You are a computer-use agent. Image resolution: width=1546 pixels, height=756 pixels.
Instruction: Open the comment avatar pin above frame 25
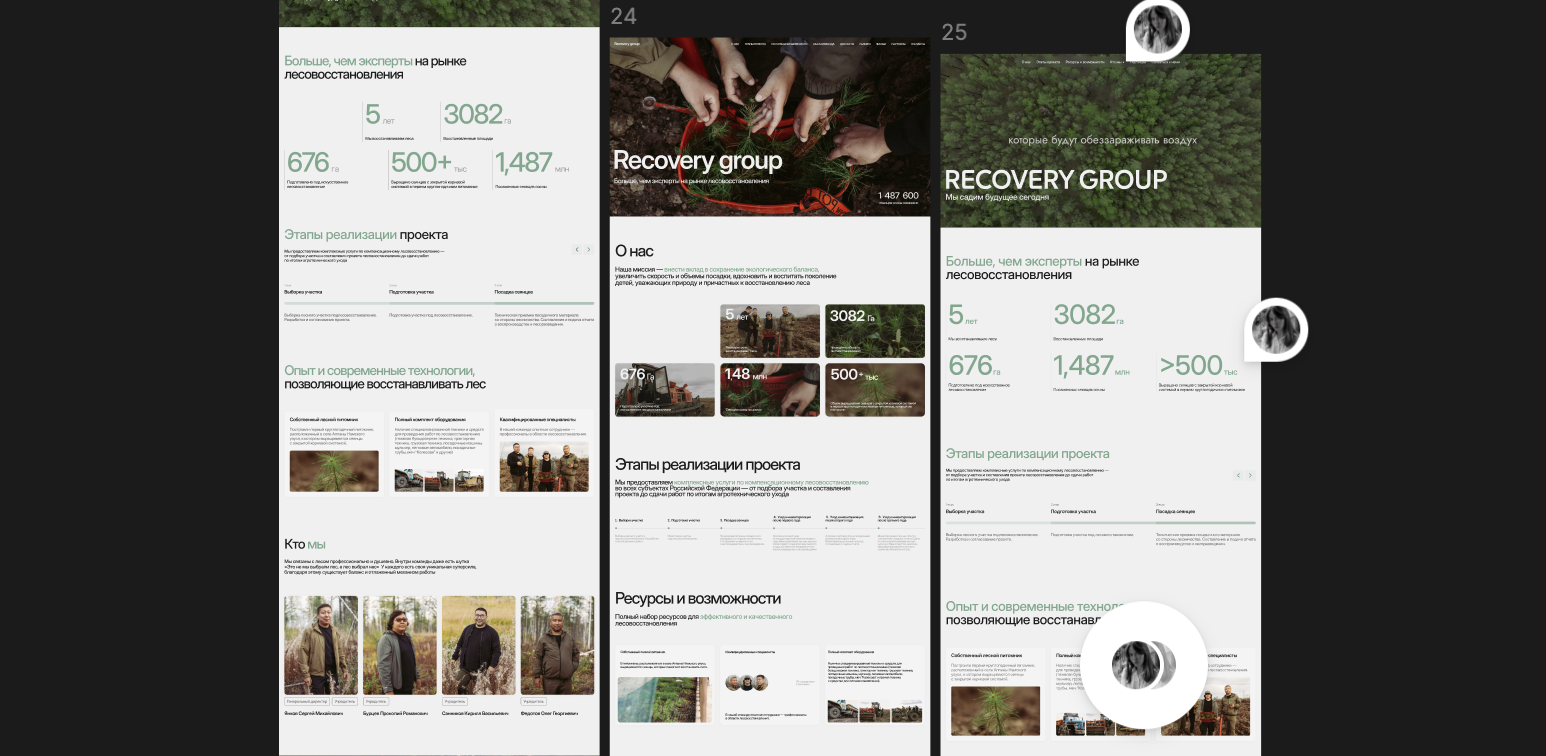(x=1157, y=30)
